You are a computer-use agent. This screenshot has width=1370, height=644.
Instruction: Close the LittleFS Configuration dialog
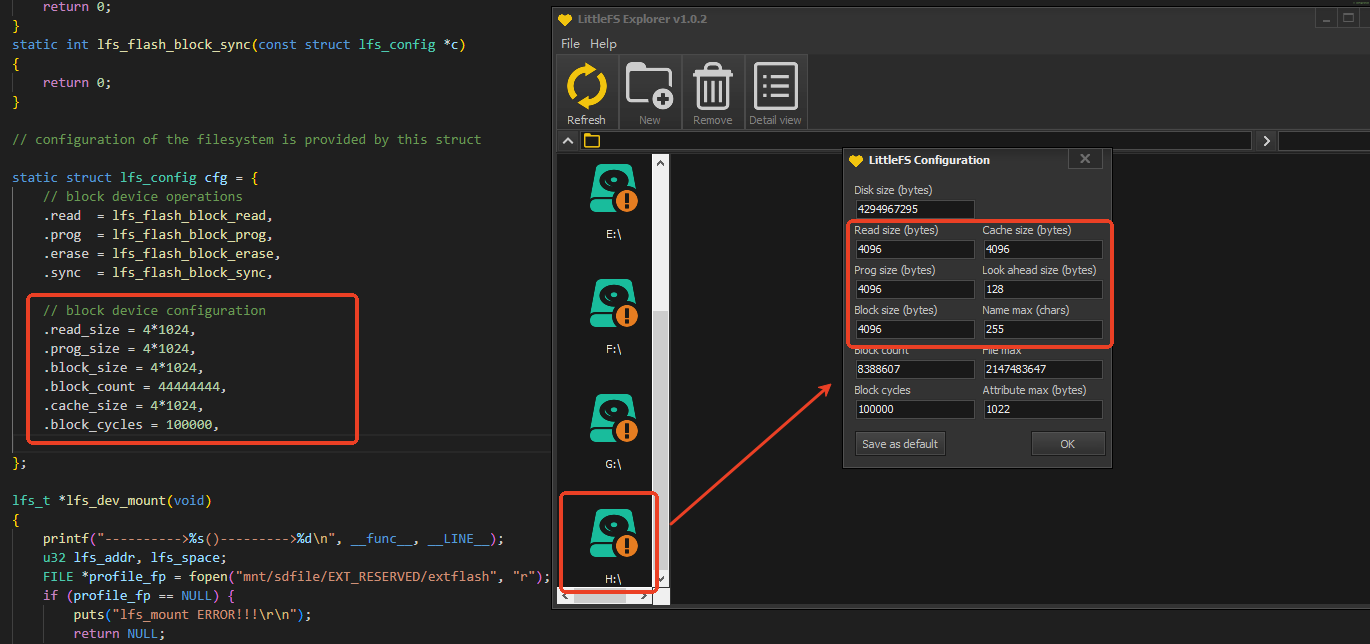click(1085, 159)
